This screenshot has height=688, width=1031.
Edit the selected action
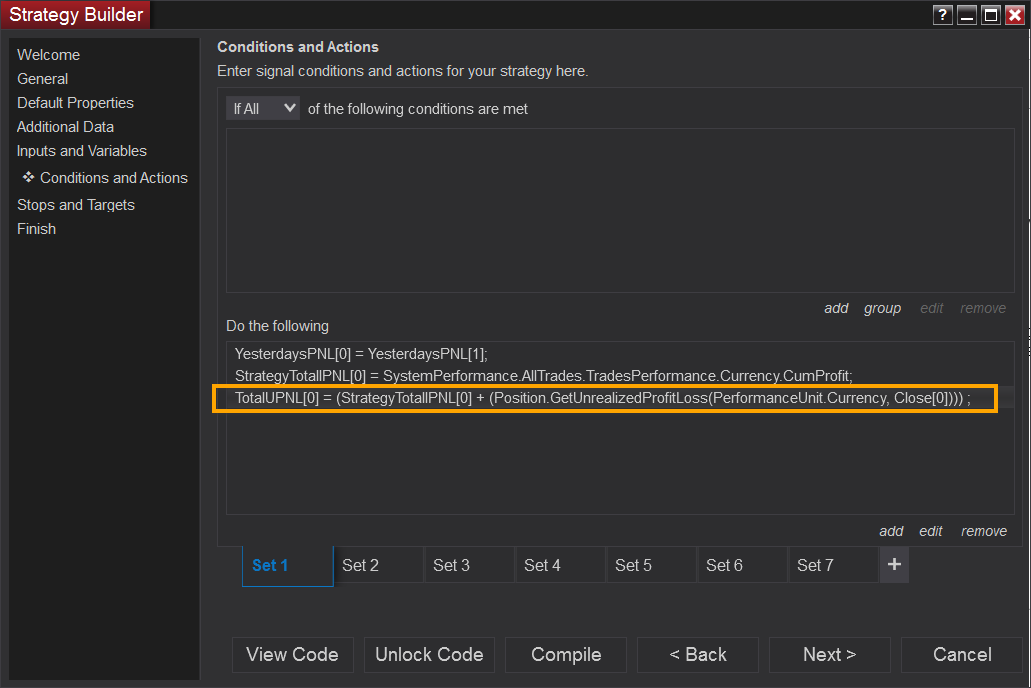pyautogui.click(x=931, y=531)
